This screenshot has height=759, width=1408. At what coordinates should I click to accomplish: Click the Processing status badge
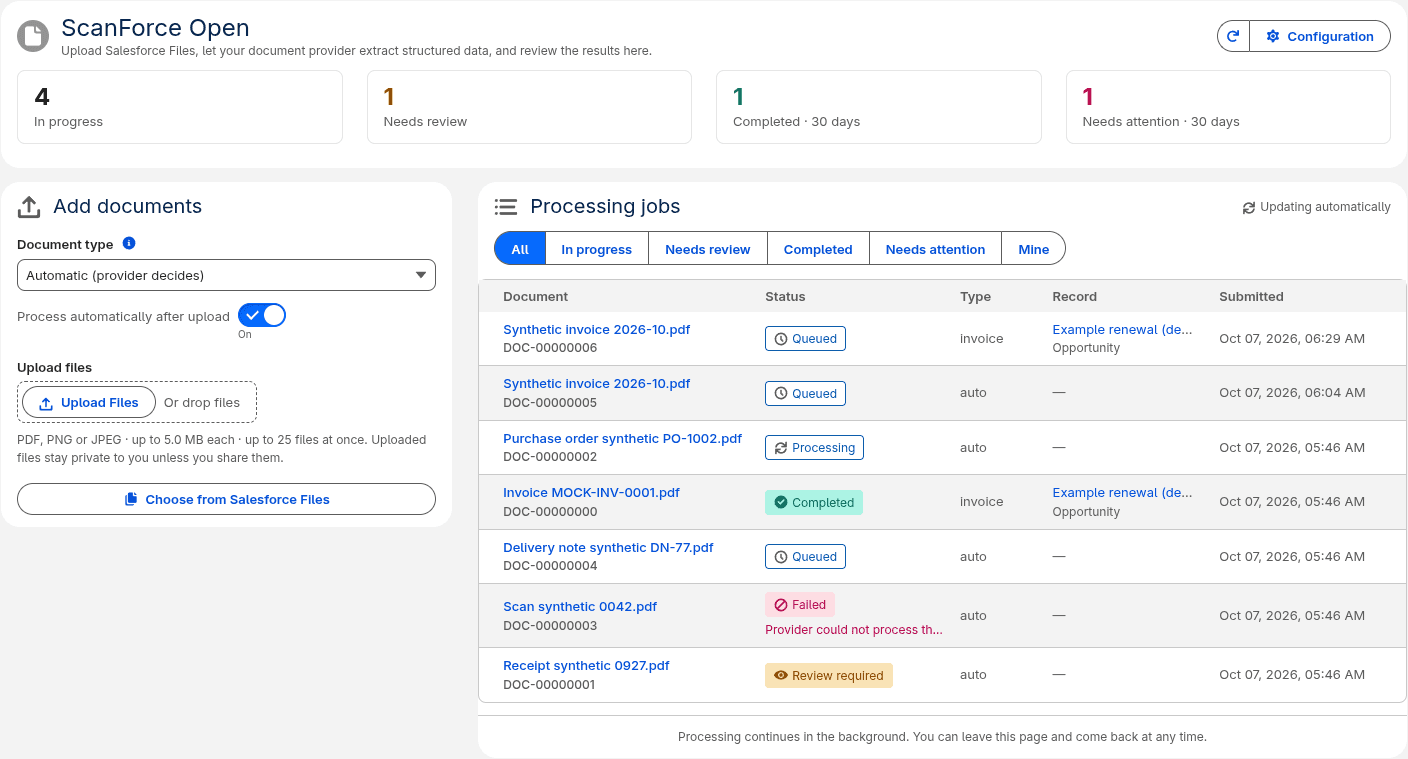click(814, 447)
